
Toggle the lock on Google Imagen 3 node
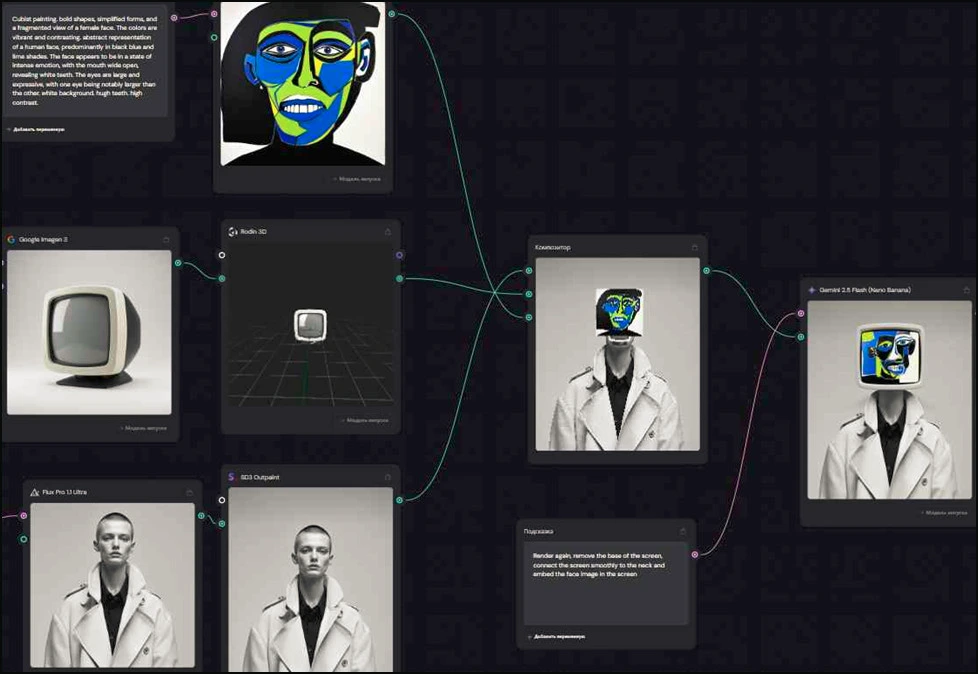coord(167,240)
